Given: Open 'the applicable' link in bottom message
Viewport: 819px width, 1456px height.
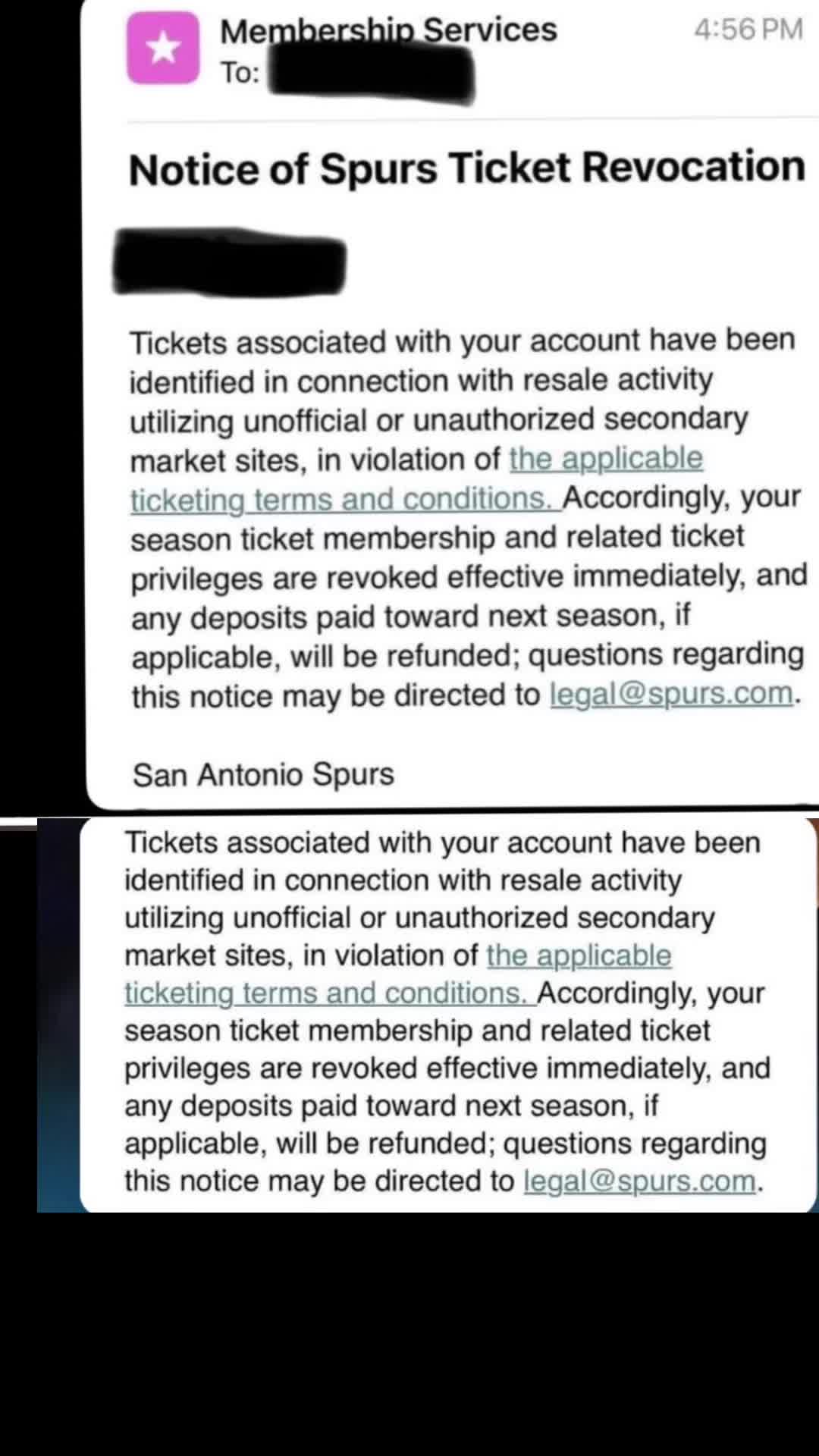Looking at the screenshot, I should click(x=579, y=955).
